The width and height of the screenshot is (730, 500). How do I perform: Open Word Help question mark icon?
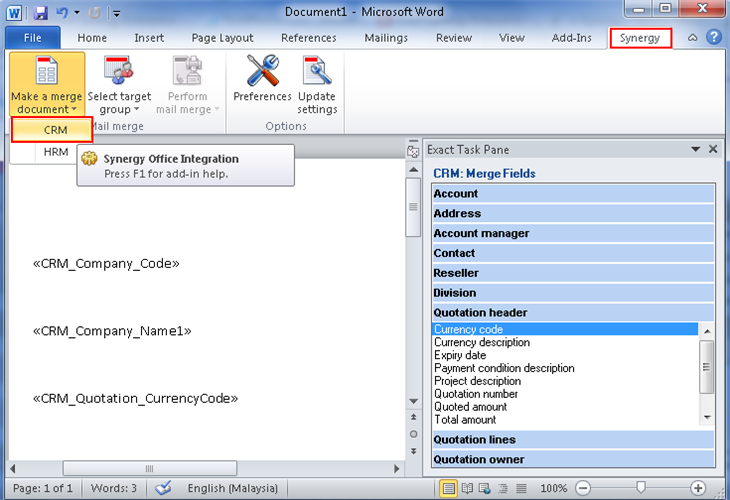[714, 38]
